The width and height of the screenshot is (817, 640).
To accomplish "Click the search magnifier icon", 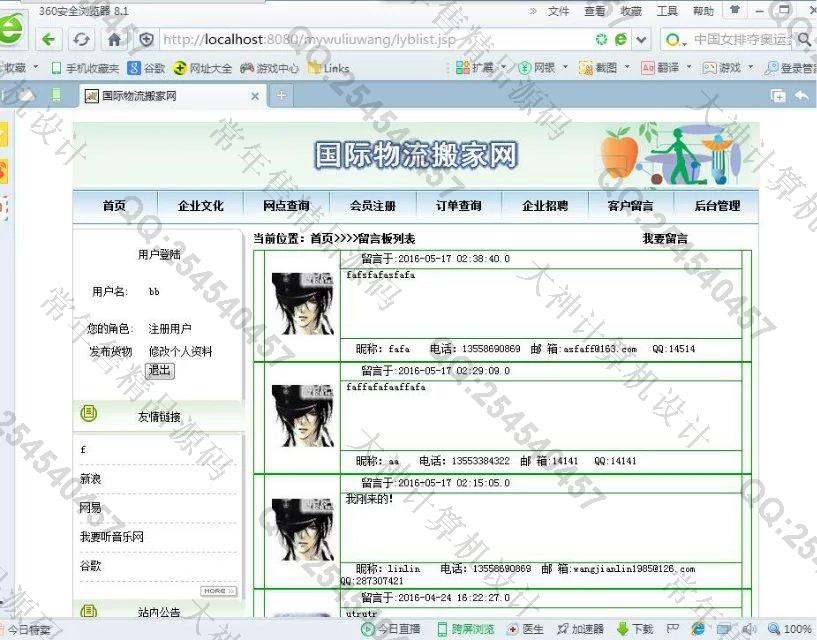I will click(804, 40).
